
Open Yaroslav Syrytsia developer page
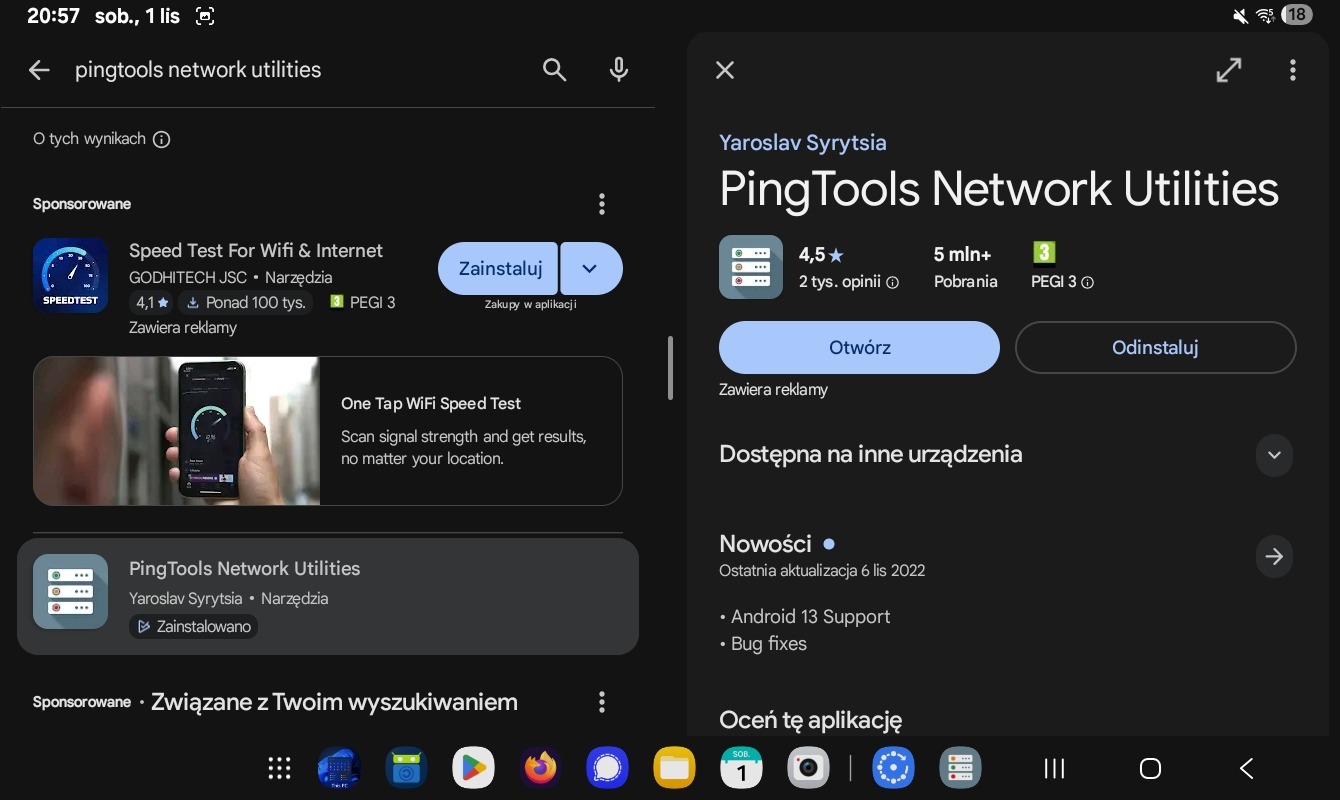pos(802,143)
